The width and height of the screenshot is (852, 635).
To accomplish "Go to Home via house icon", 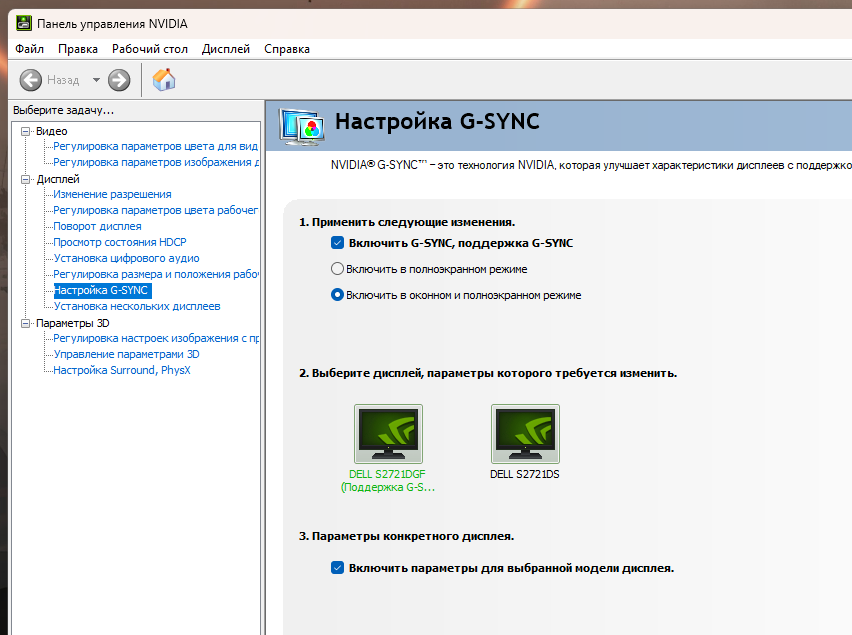I will (164, 80).
